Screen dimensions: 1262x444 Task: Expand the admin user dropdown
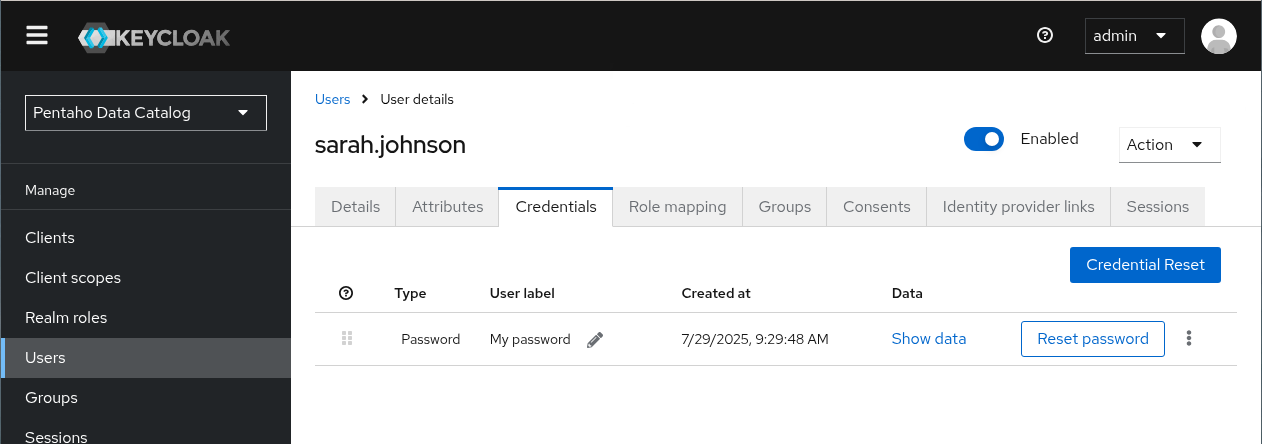pyautogui.click(x=1134, y=36)
